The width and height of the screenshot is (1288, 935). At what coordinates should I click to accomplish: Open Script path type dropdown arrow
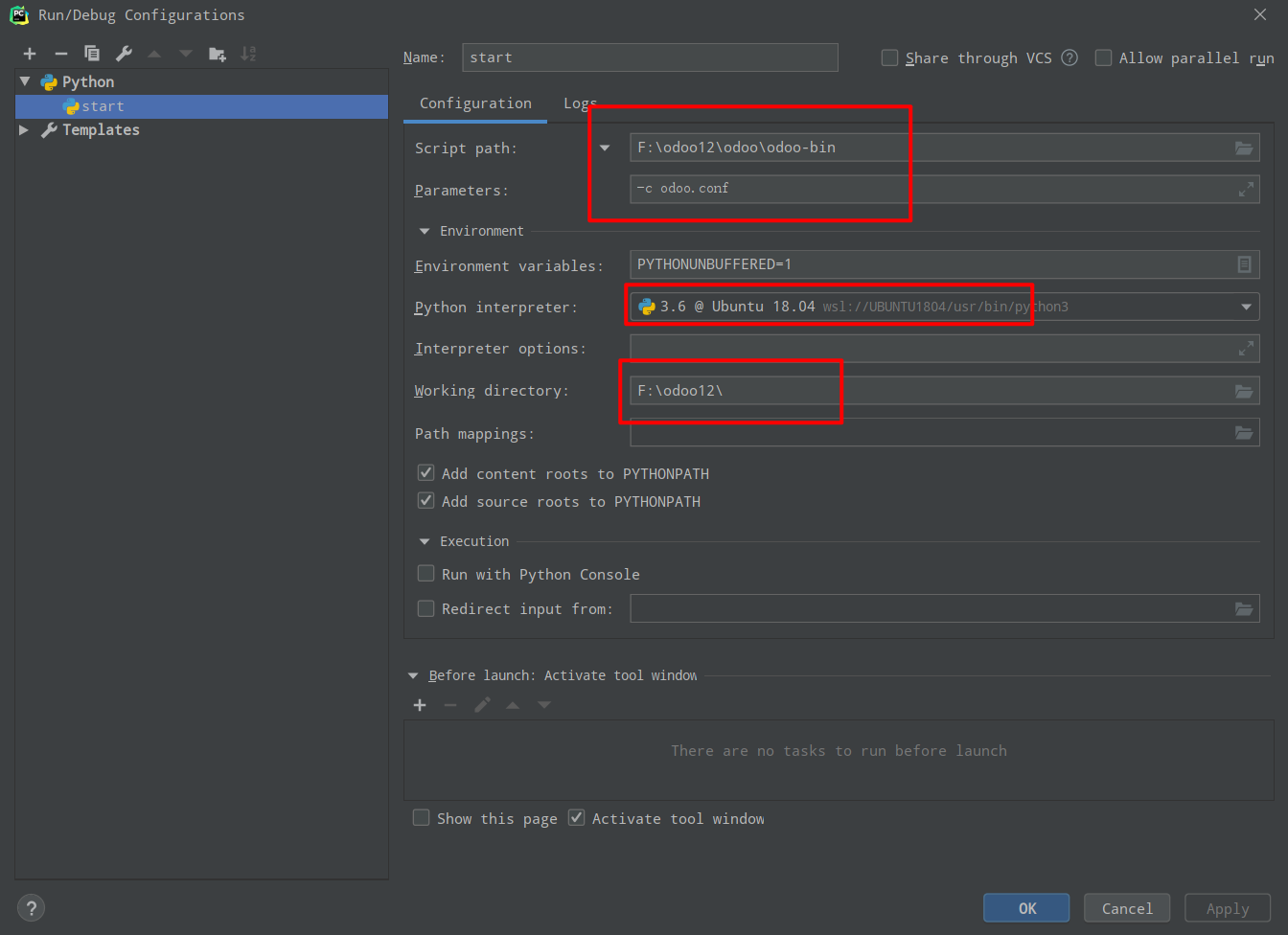(605, 148)
